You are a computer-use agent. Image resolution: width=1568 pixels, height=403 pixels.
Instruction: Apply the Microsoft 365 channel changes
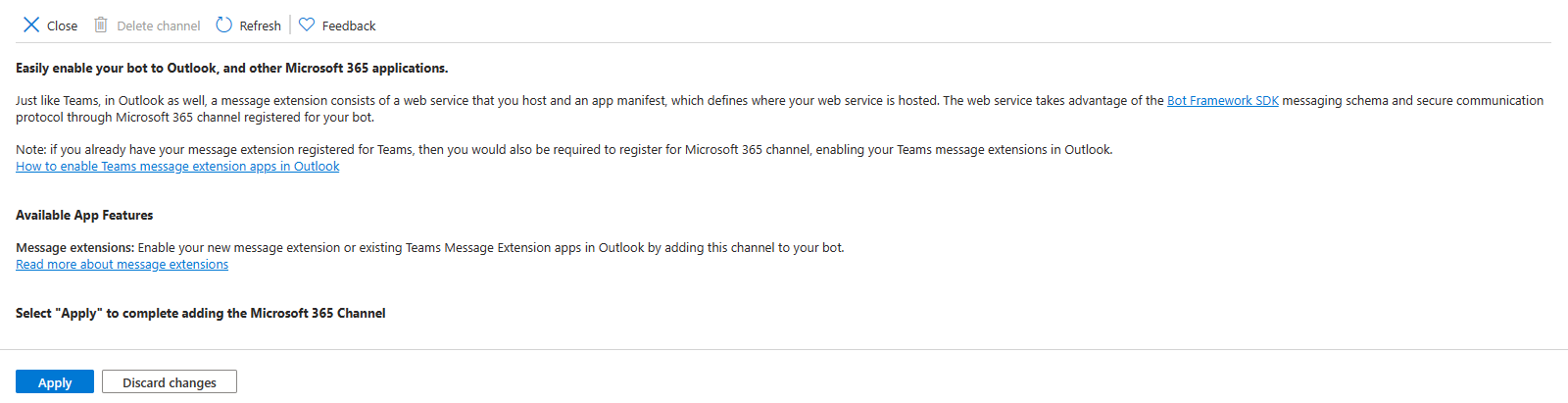click(x=55, y=382)
